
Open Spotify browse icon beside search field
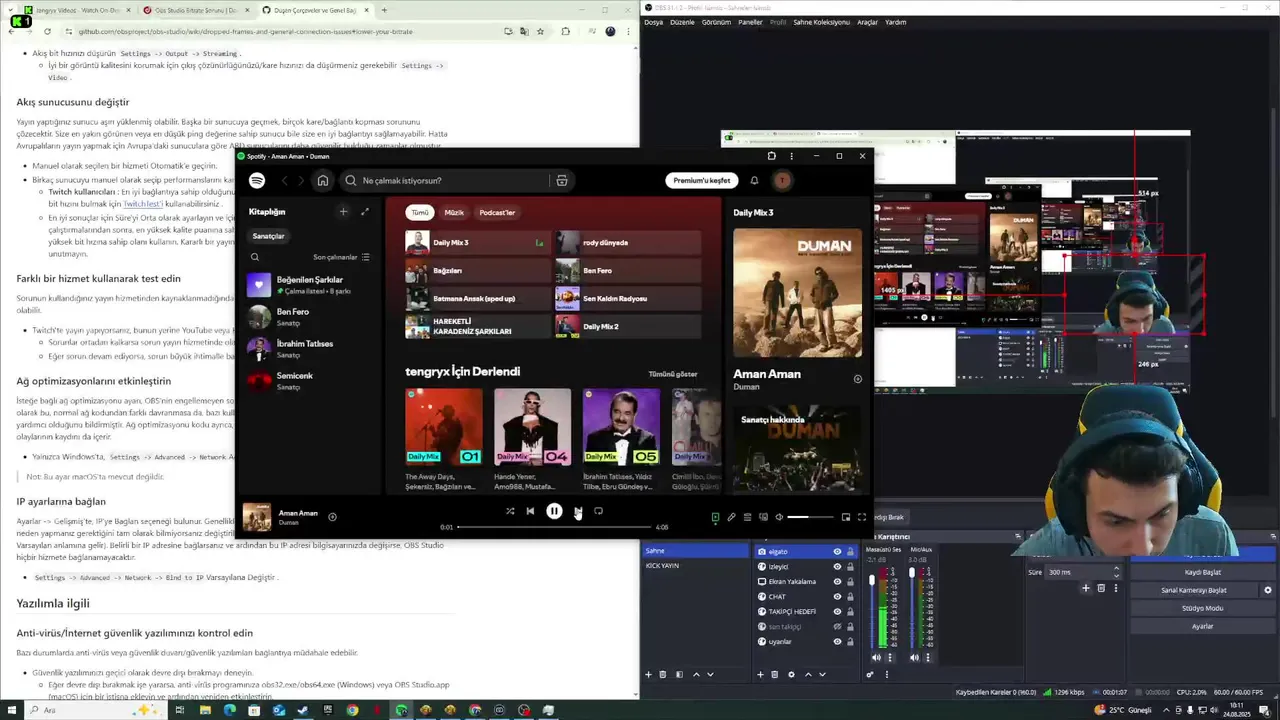(x=562, y=181)
